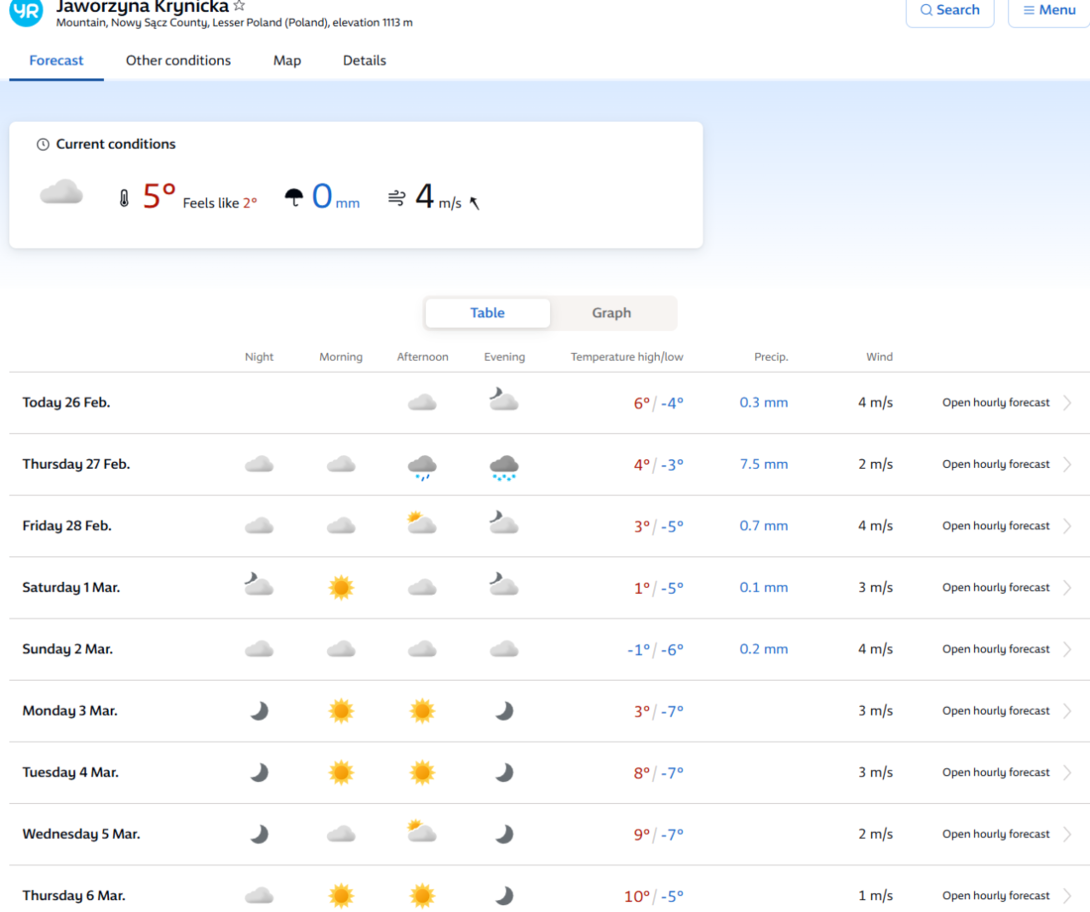Image resolution: width=1090 pixels, height=912 pixels.
Task: Expand Wednesday 5 Mar row chevron
Action: [x=1067, y=834]
